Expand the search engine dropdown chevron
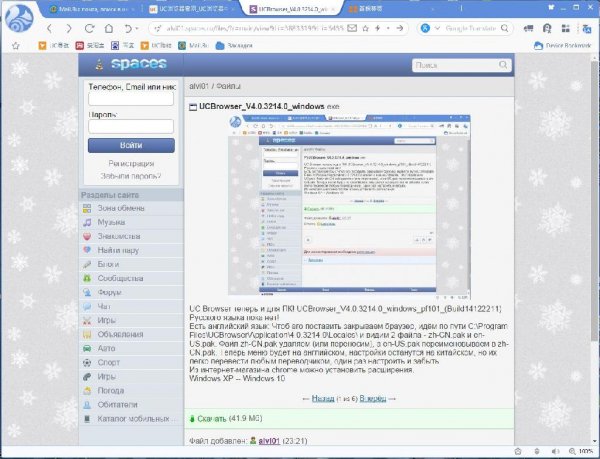 437,28
